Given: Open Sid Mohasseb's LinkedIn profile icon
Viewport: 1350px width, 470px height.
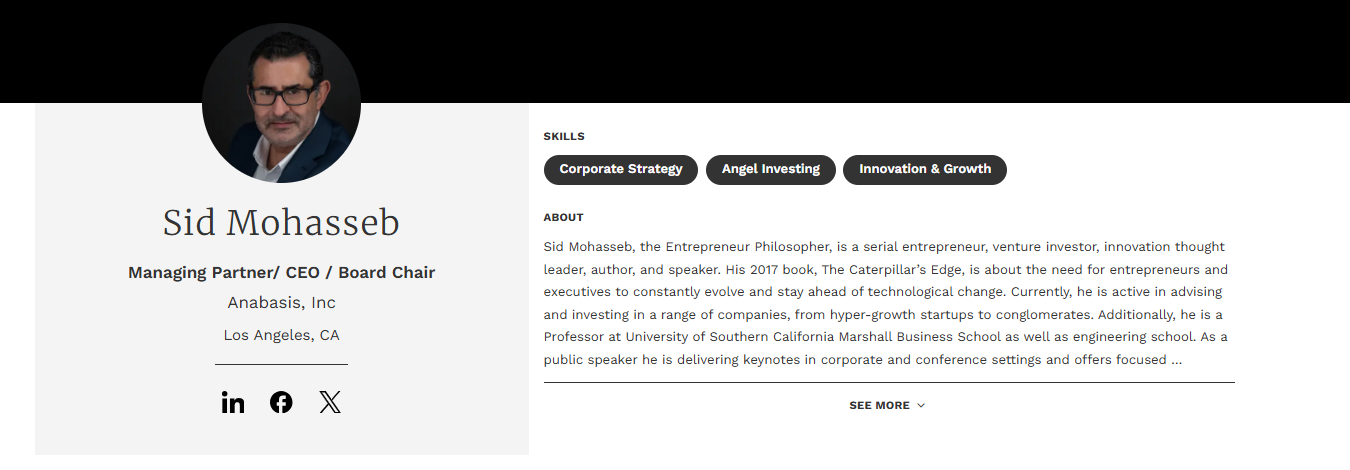Looking at the screenshot, I should coord(233,403).
